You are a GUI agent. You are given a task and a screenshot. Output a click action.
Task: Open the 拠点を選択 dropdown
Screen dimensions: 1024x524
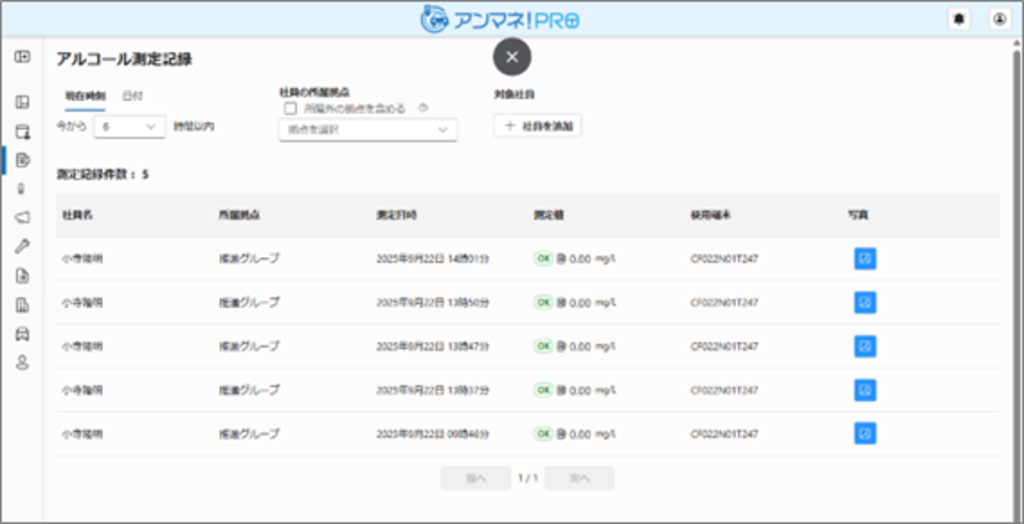(367, 130)
